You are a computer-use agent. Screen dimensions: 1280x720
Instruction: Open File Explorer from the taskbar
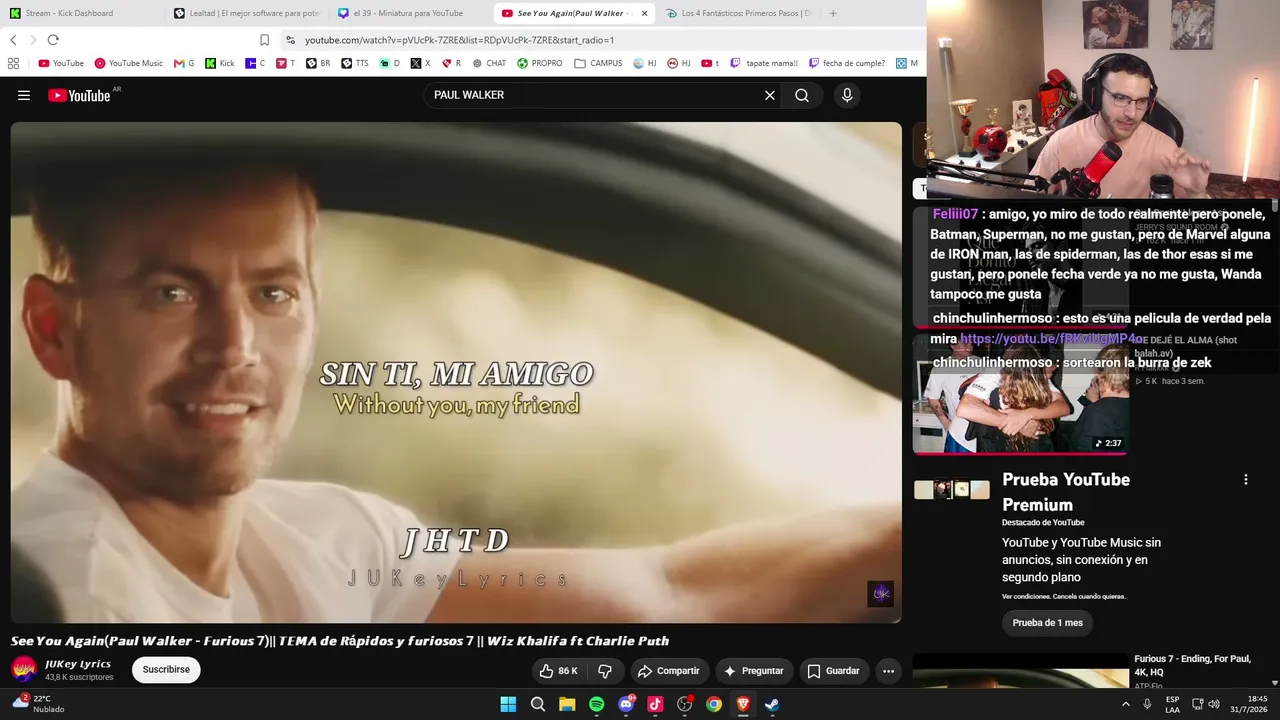coord(567,704)
